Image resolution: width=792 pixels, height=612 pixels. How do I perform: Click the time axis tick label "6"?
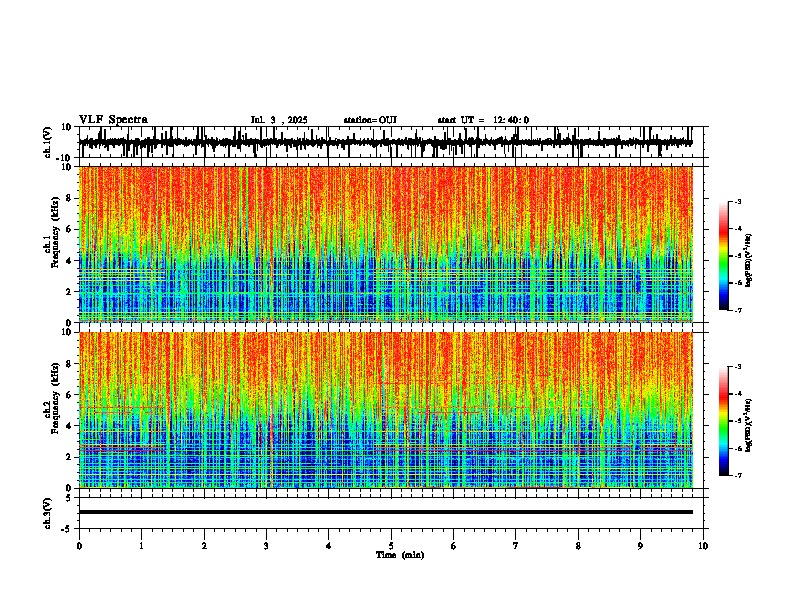(454, 546)
